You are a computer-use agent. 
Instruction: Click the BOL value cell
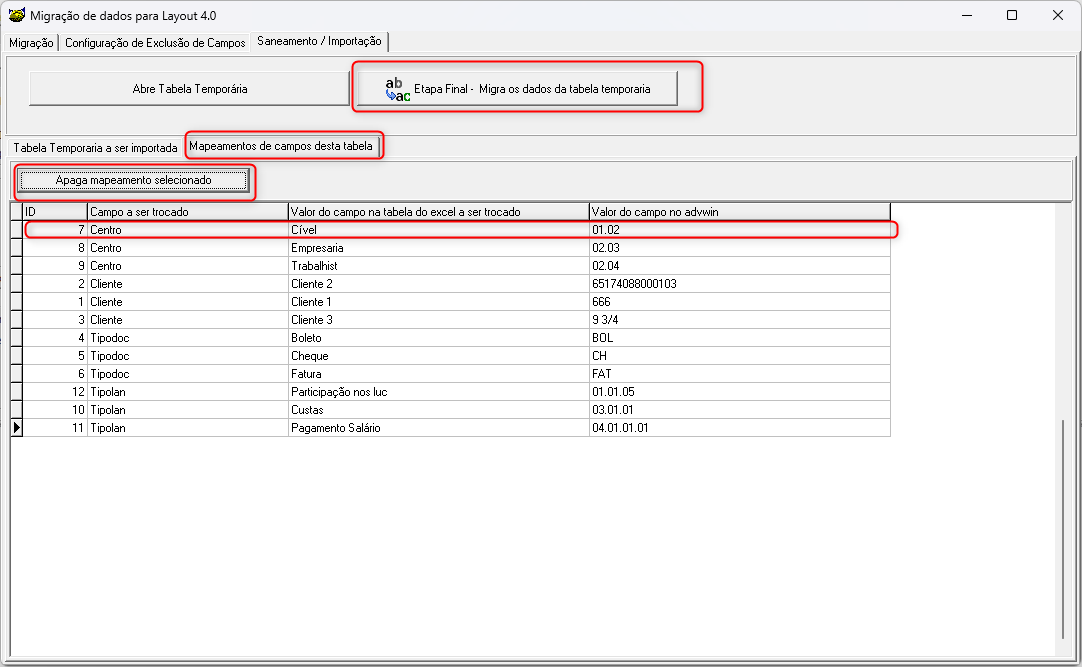click(740, 337)
